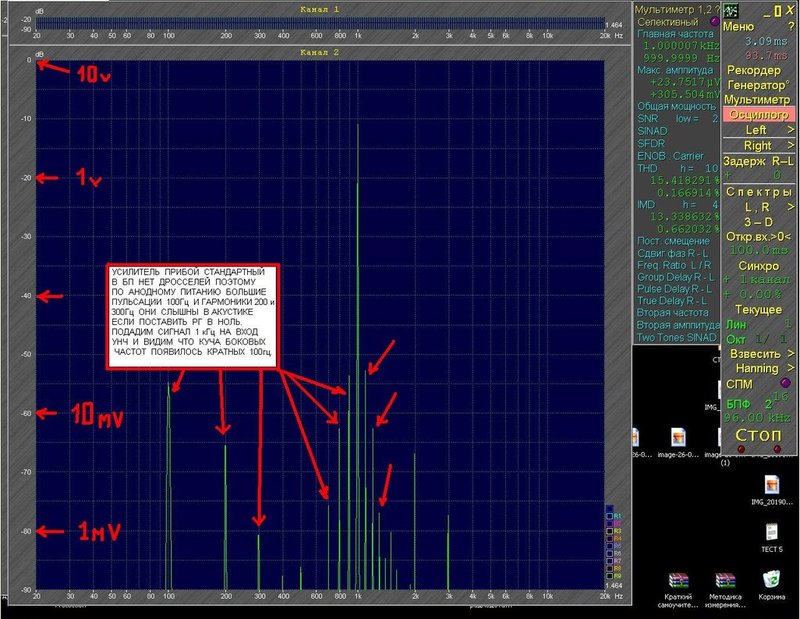Viewport: 800px width, 619px height.
Task: Toggle the СПМ purple indicator
Action: click(785, 382)
